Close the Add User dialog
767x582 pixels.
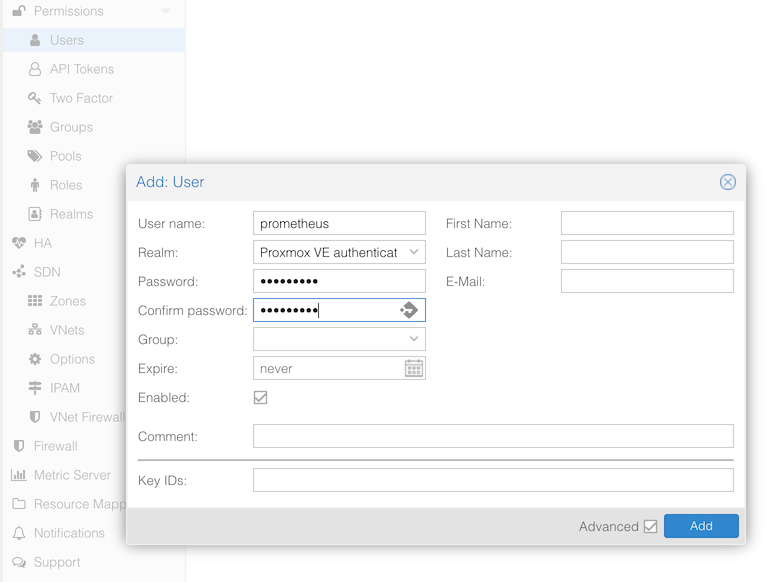pyautogui.click(x=728, y=182)
